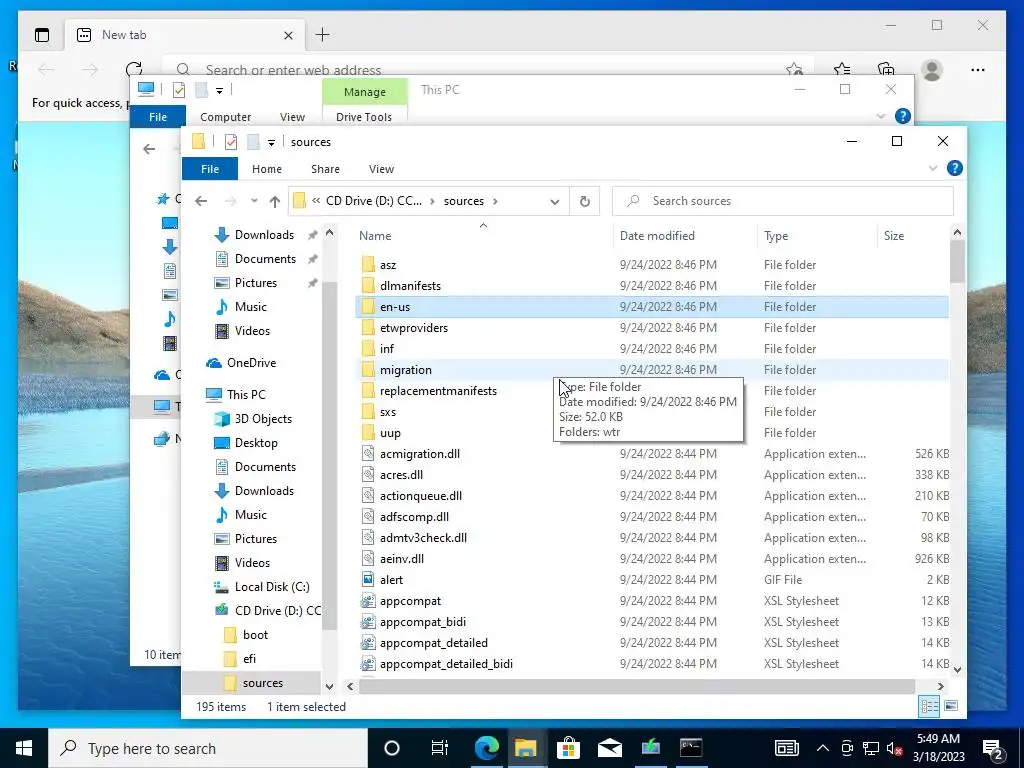This screenshot has width=1024, height=768.
Task: Click file list vertical scrollbar thumb
Action: (x=957, y=262)
